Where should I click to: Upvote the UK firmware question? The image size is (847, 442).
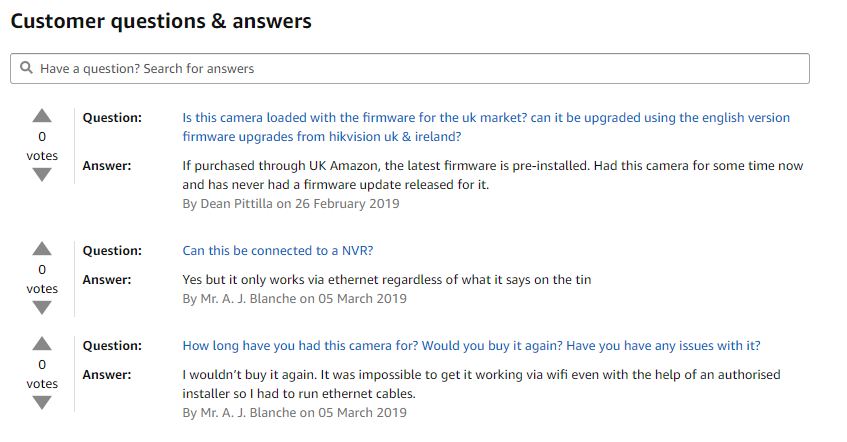(x=42, y=116)
